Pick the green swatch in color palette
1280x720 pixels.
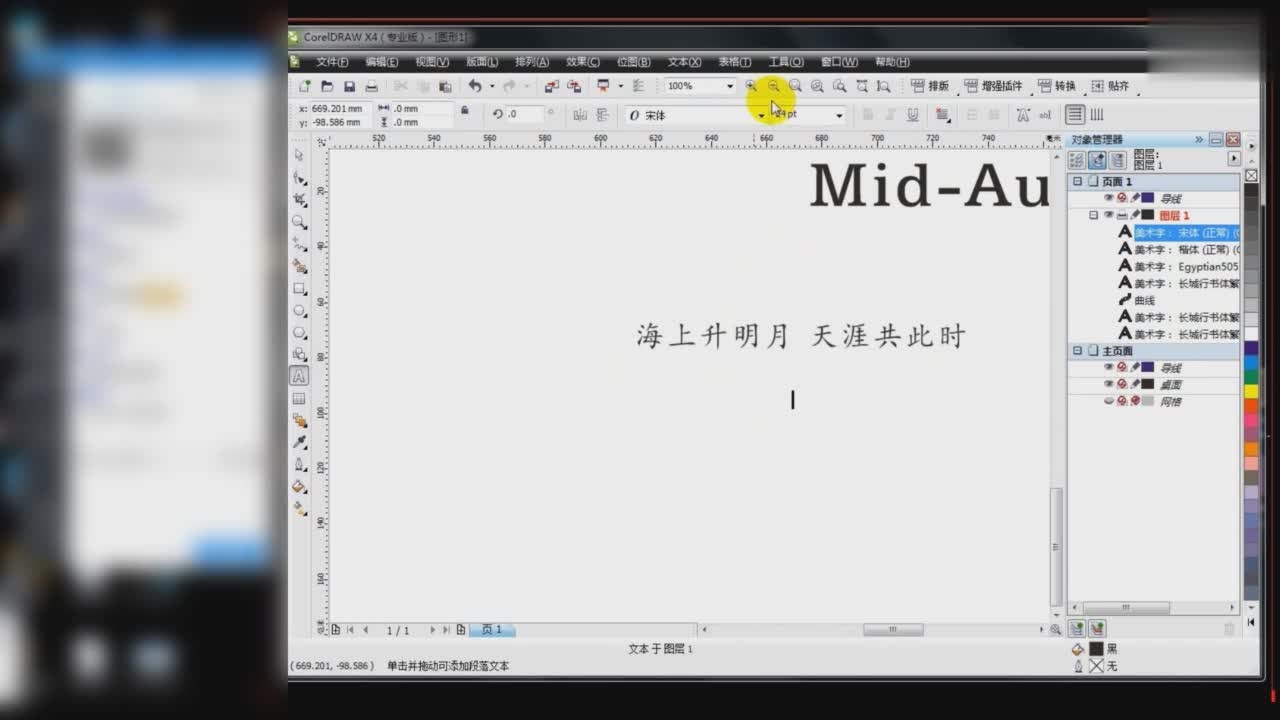coord(1251,376)
